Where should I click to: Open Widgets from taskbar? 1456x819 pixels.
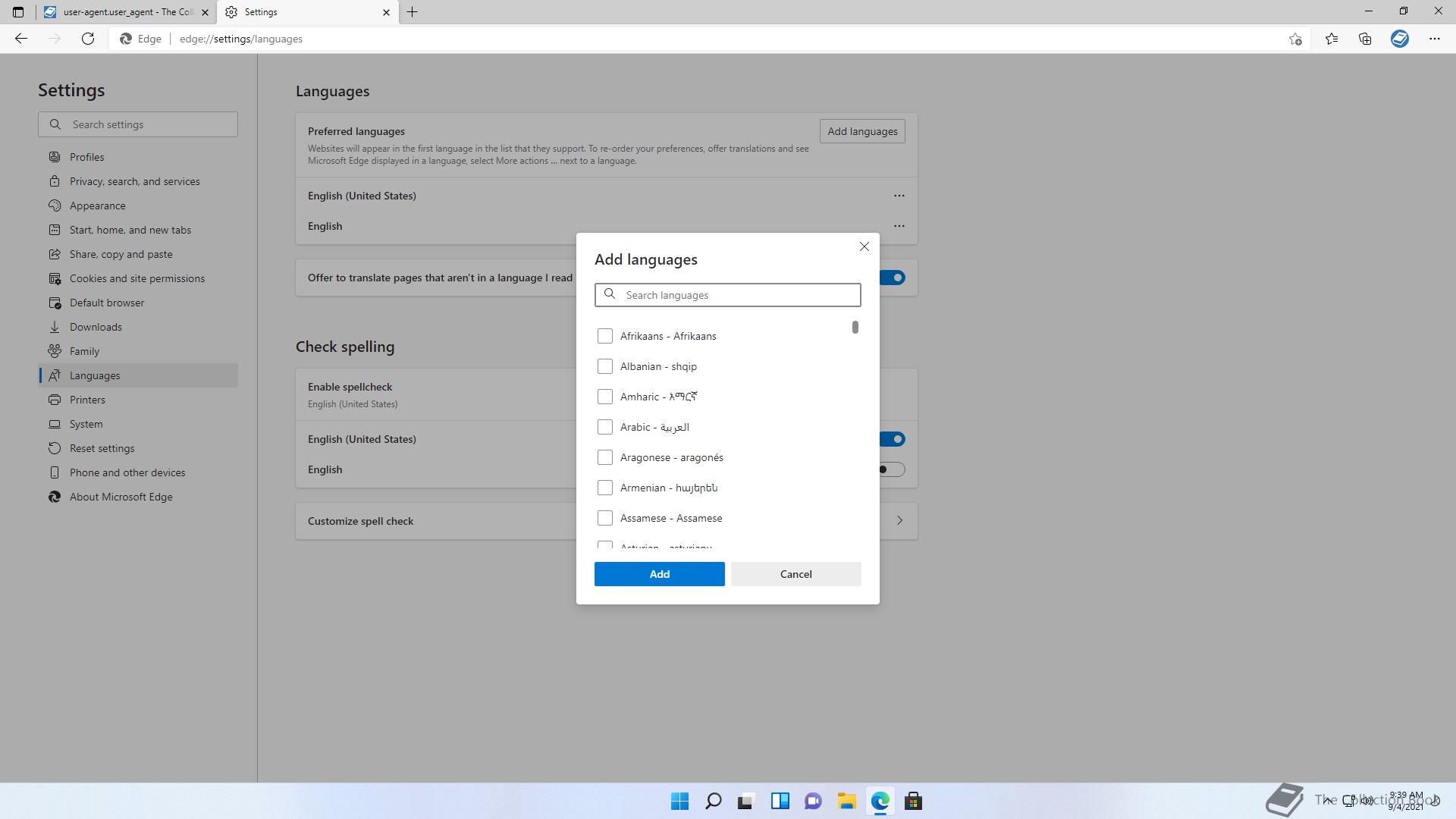[780, 801]
